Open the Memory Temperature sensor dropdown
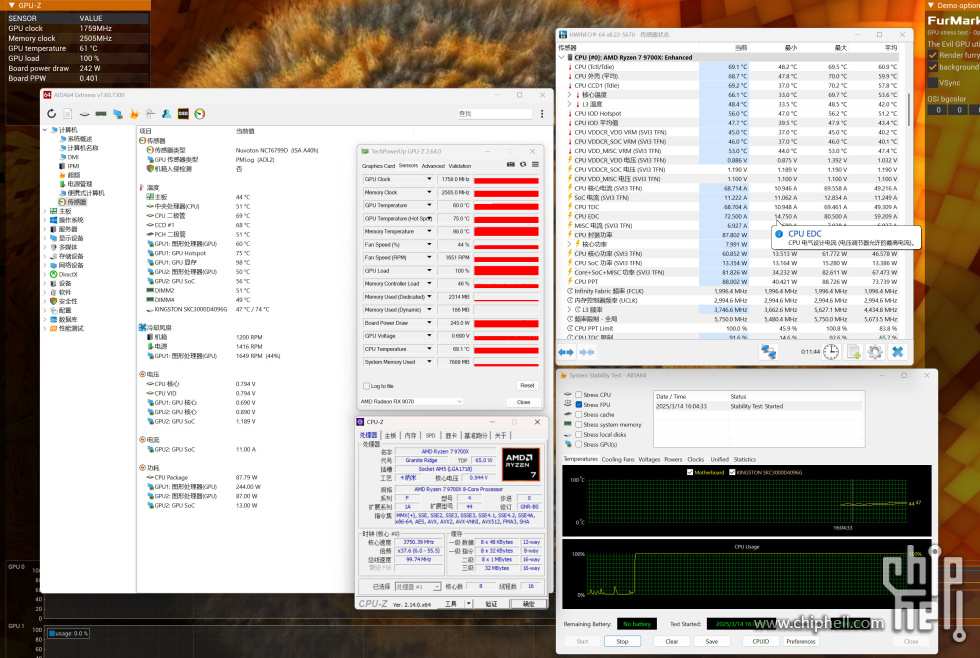This screenshot has height=658, width=980. pyautogui.click(x=429, y=231)
